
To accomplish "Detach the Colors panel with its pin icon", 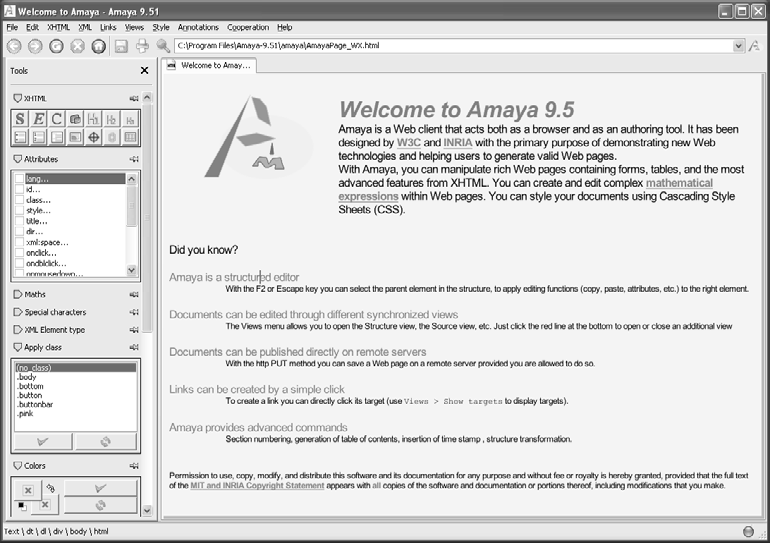I will 134,466.
